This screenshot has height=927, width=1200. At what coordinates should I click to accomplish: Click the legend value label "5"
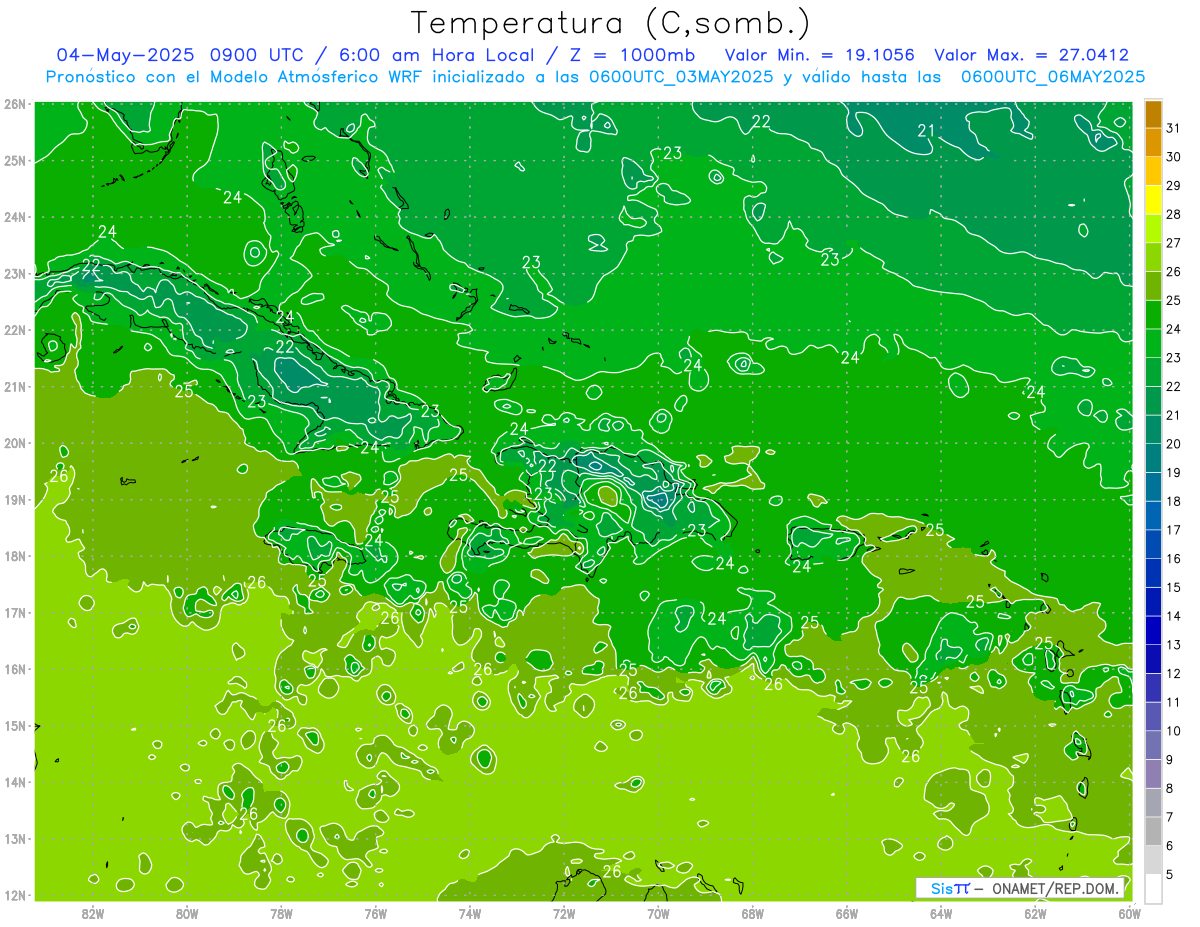(x=1170, y=874)
